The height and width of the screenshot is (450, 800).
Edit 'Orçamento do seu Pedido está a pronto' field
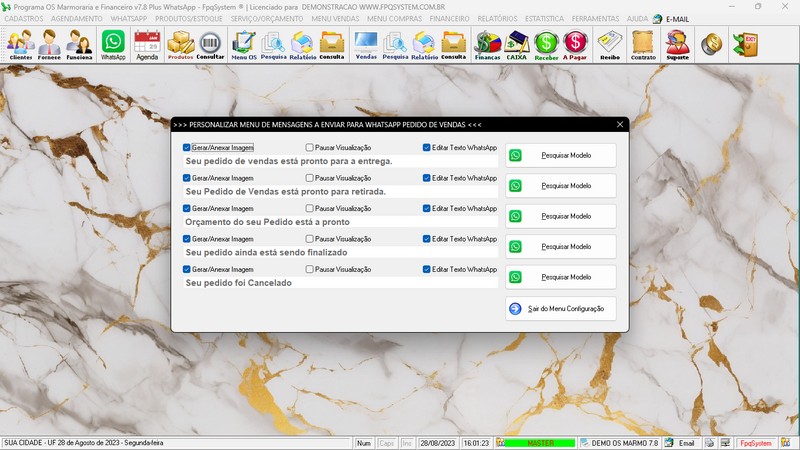click(340, 222)
